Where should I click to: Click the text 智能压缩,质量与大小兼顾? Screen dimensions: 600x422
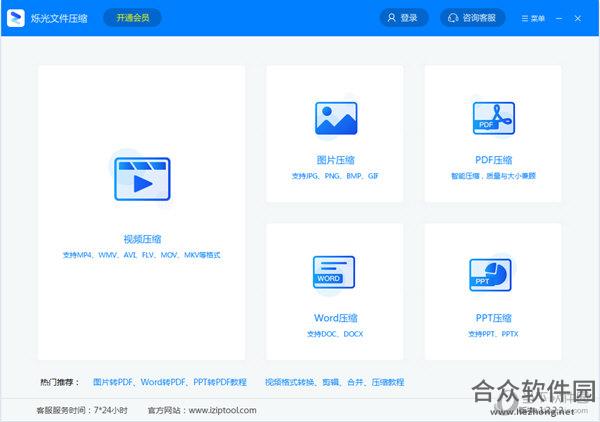tap(494, 176)
